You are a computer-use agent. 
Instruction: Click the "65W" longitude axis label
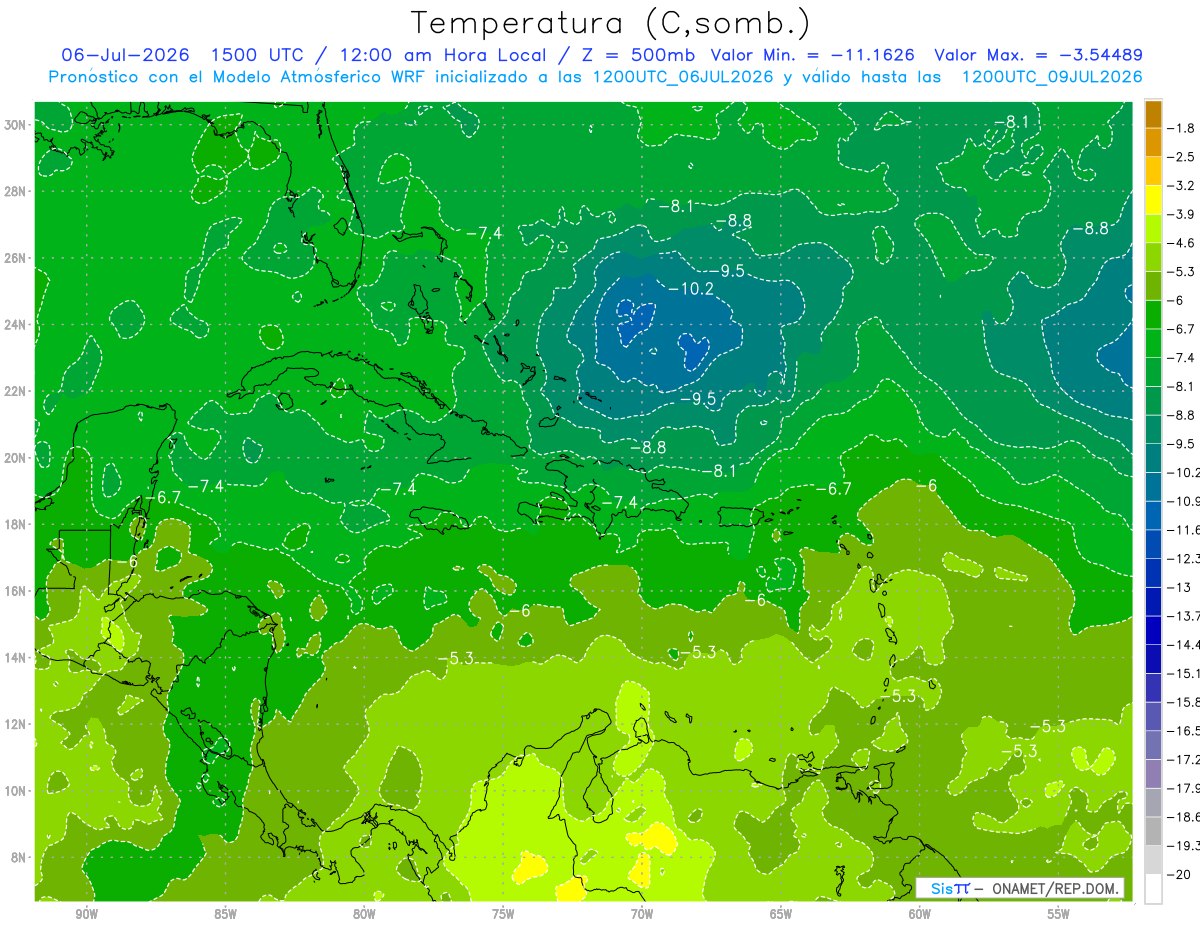point(781,914)
